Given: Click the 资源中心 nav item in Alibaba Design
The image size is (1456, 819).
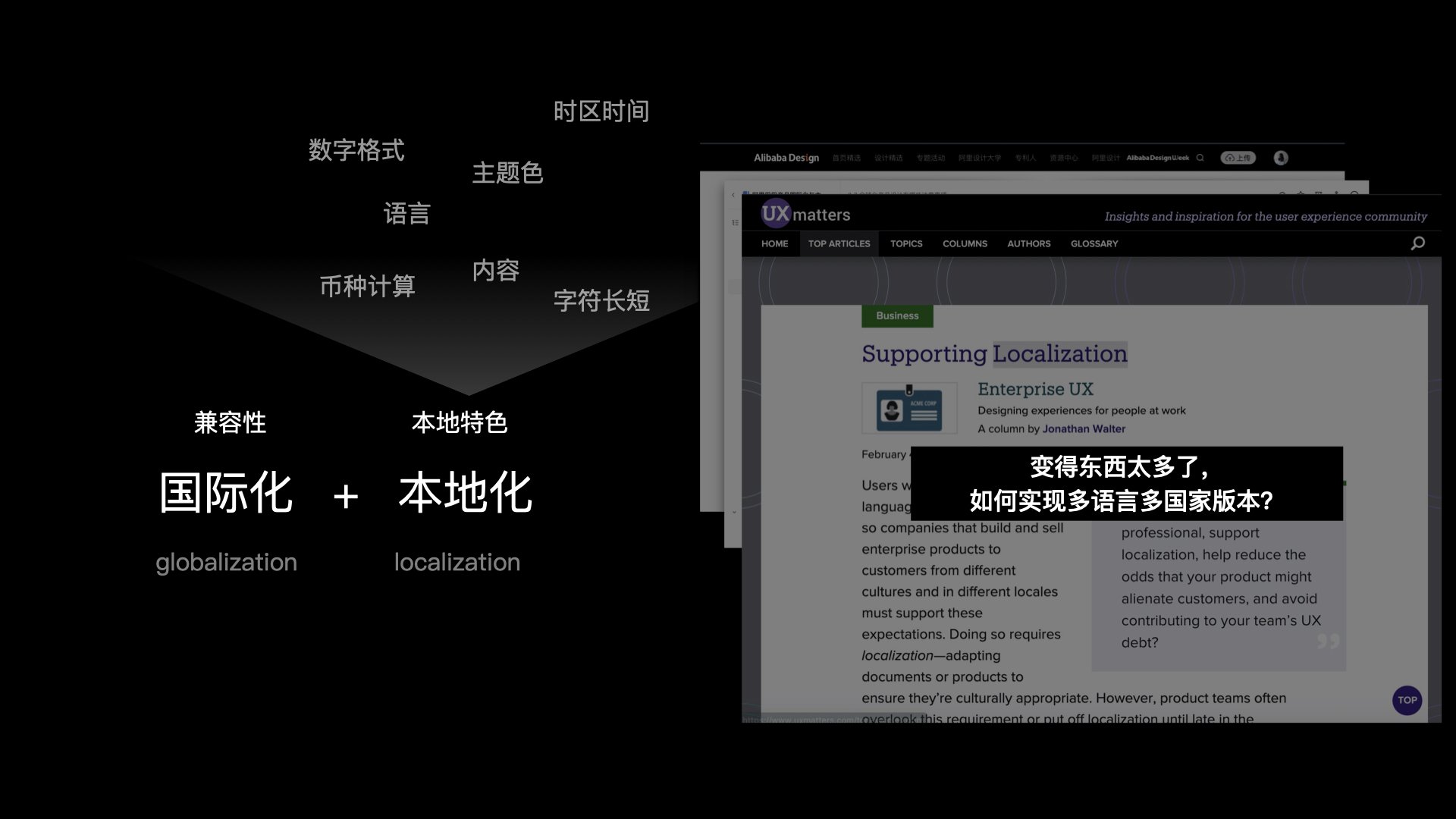Looking at the screenshot, I should (x=1064, y=158).
